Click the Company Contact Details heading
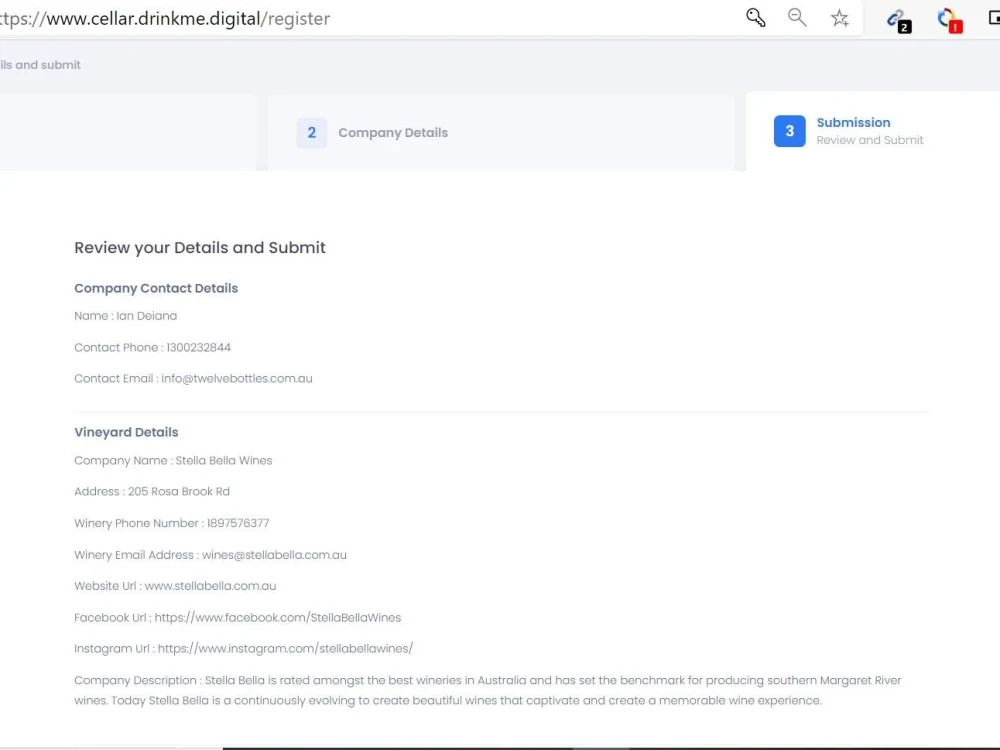The width and height of the screenshot is (1000, 750). [156, 288]
